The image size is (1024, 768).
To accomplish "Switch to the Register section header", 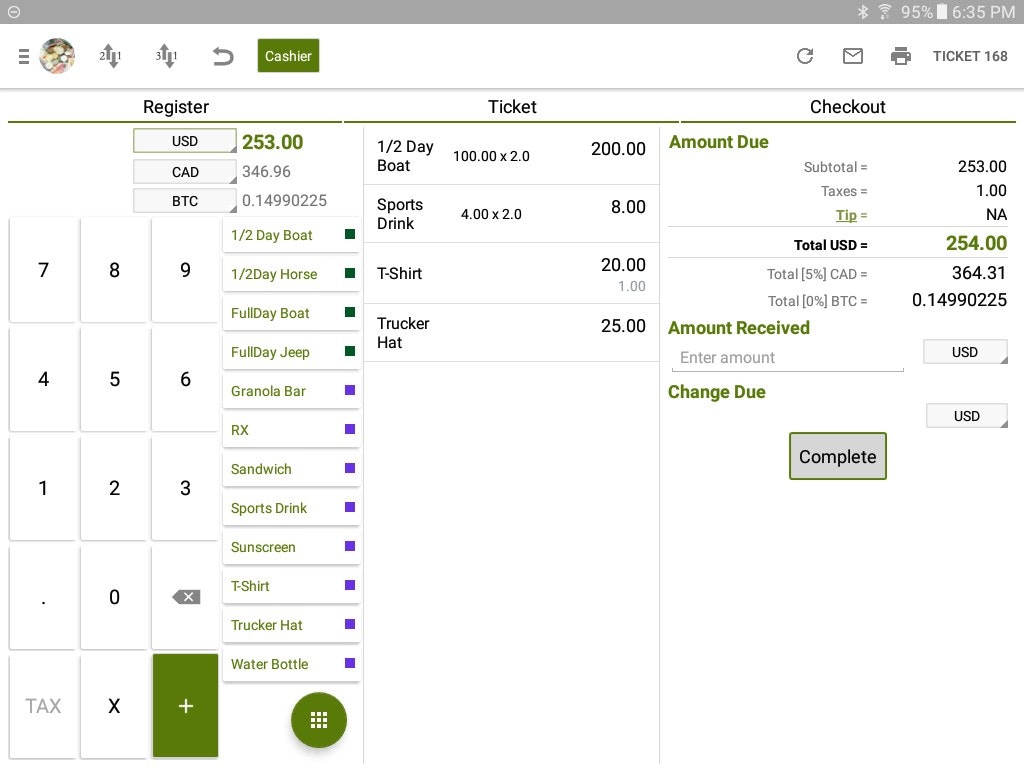I will point(176,106).
